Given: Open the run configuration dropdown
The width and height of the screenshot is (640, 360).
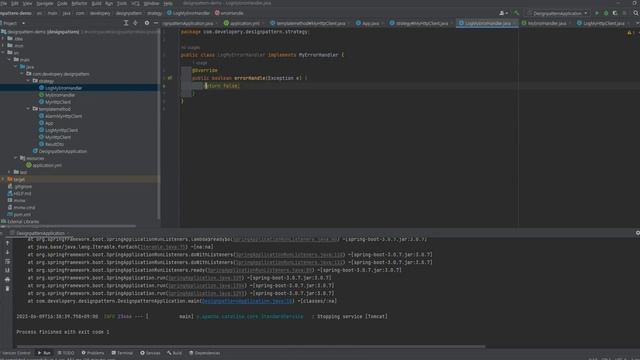Looking at the screenshot, I should click(x=558, y=13).
